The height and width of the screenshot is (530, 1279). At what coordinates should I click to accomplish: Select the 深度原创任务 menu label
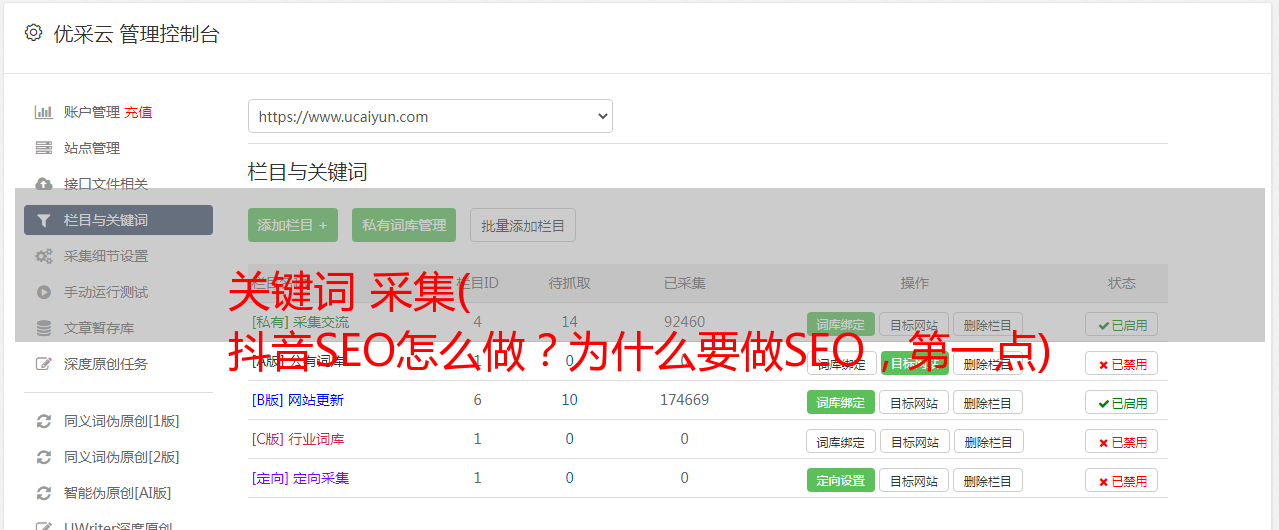point(106,364)
